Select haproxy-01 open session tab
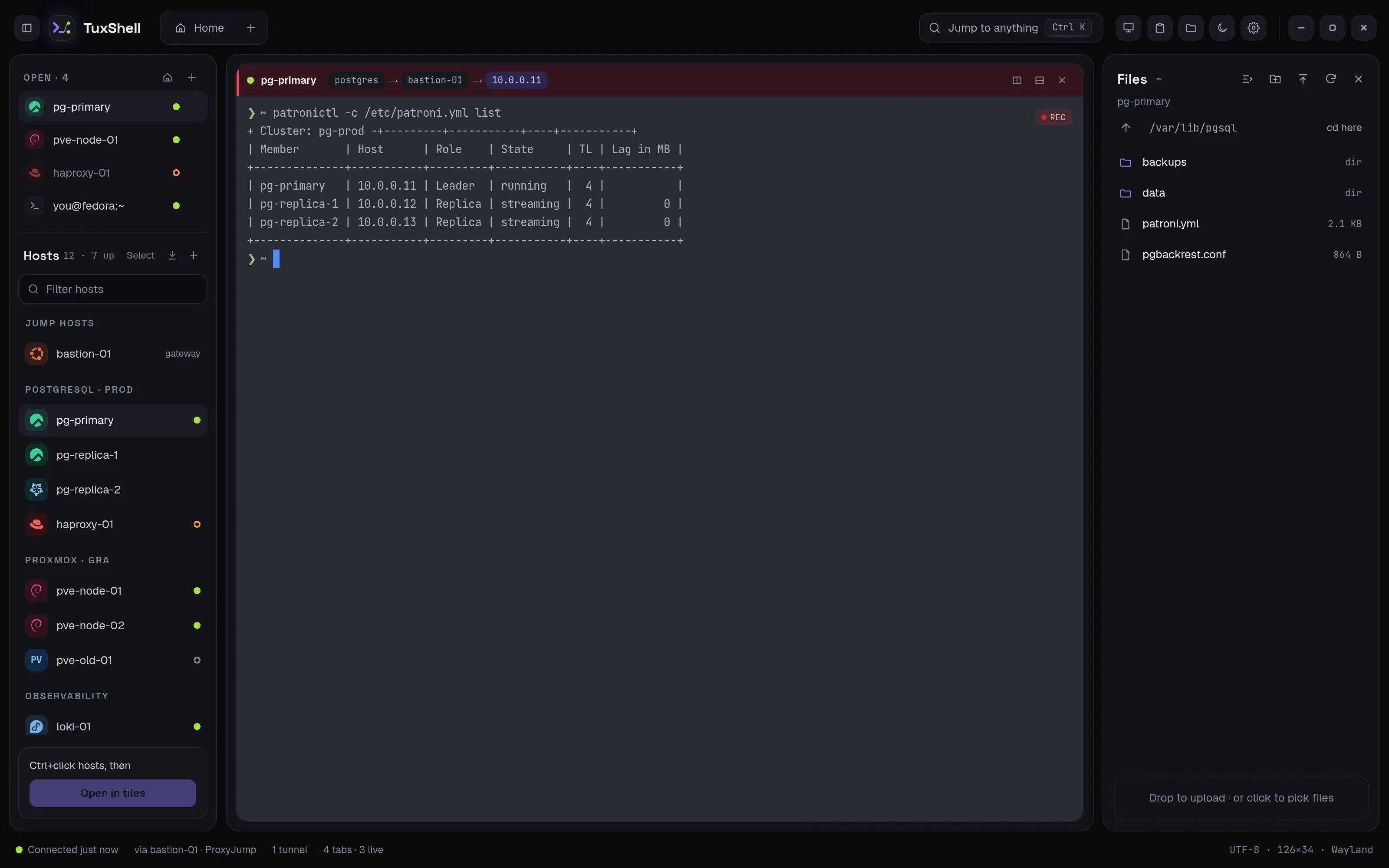 coord(112,173)
